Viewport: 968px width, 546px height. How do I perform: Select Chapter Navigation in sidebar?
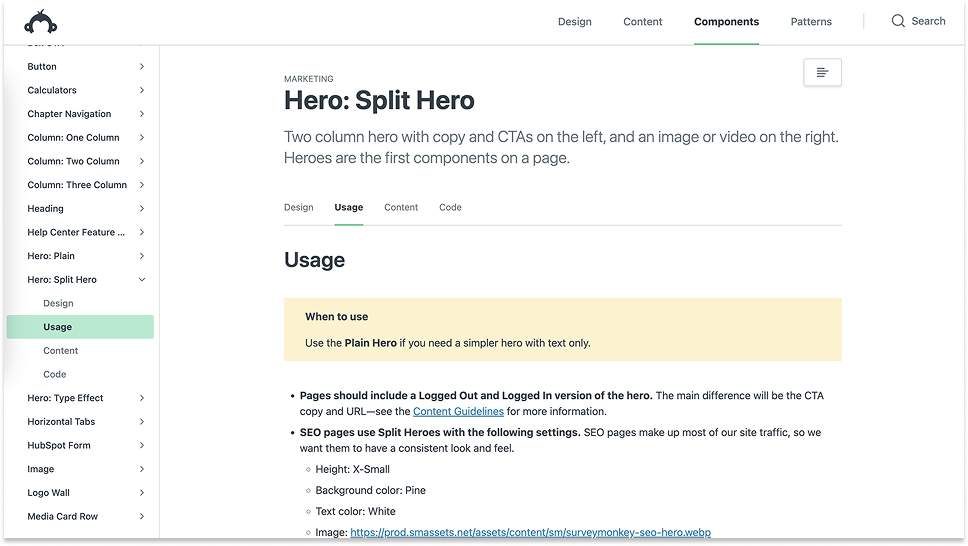click(x=69, y=114)
